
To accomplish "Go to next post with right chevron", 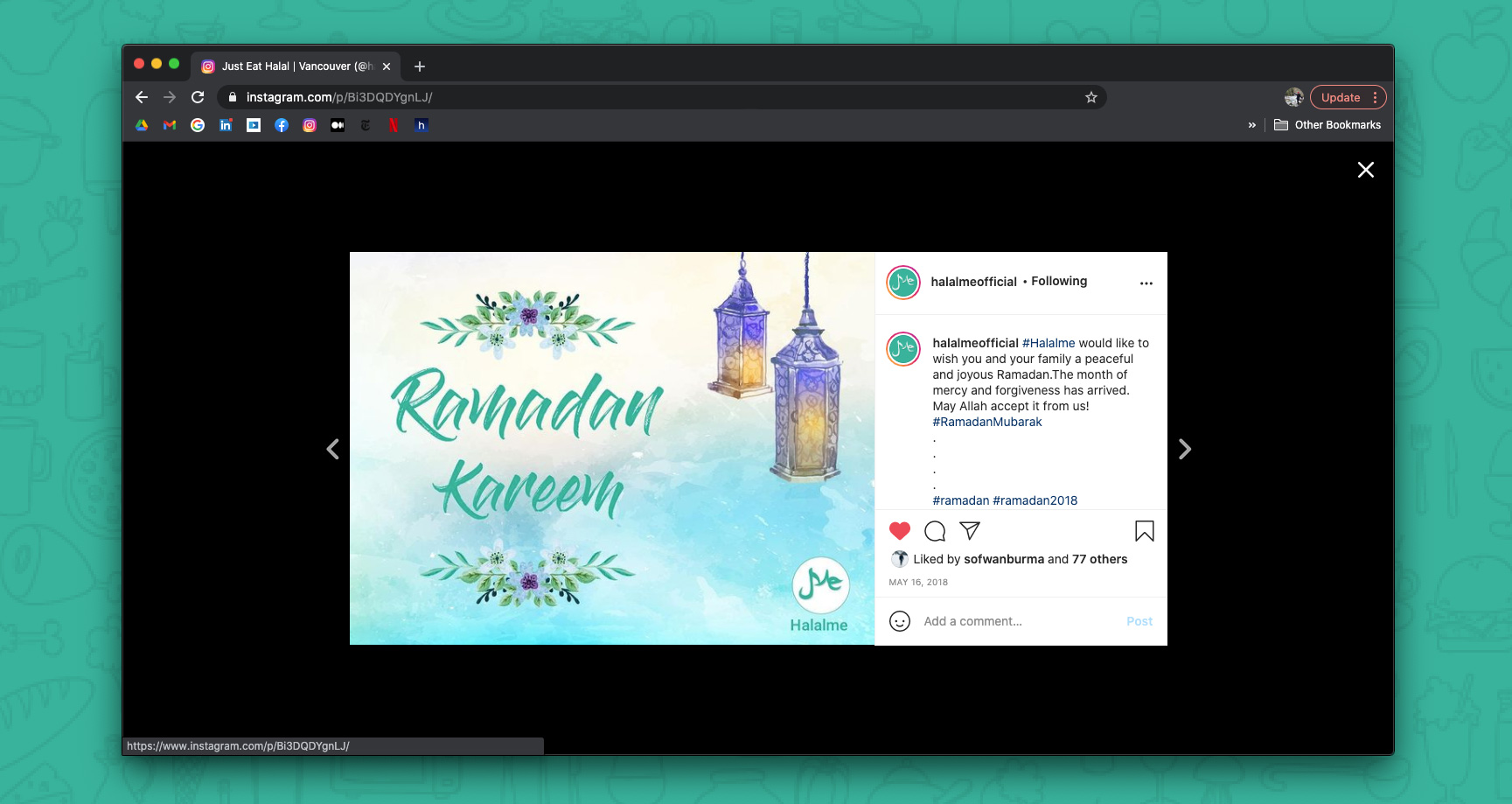I will (1184, 450).
